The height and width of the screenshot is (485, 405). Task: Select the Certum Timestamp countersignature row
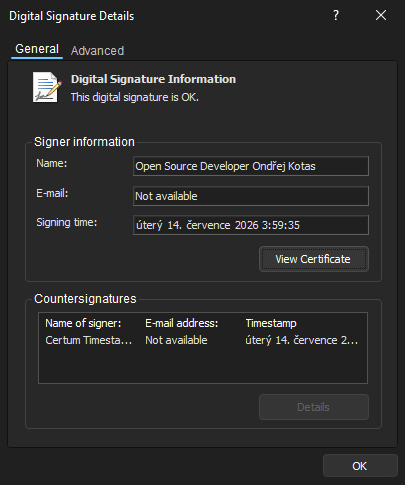click(x=203, y=340)
